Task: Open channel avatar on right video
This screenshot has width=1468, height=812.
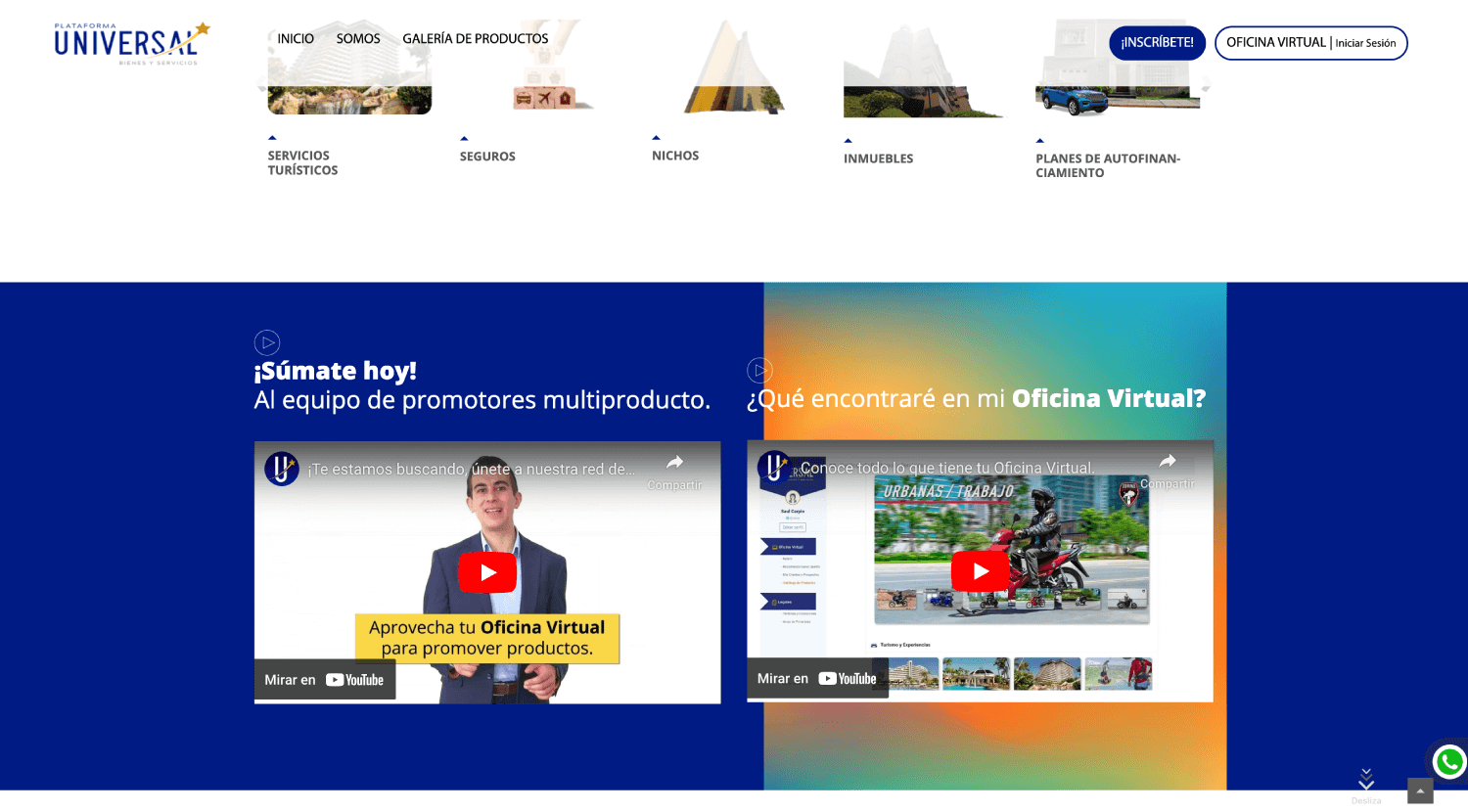Action: tap(774, 468)
